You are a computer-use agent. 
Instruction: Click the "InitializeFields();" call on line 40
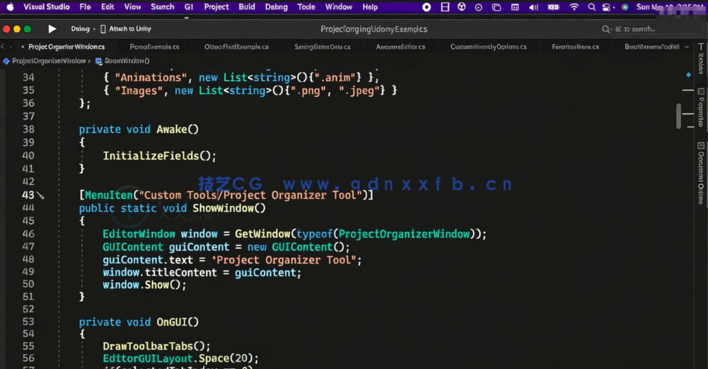pyautogui.click(x=159, y=156)
